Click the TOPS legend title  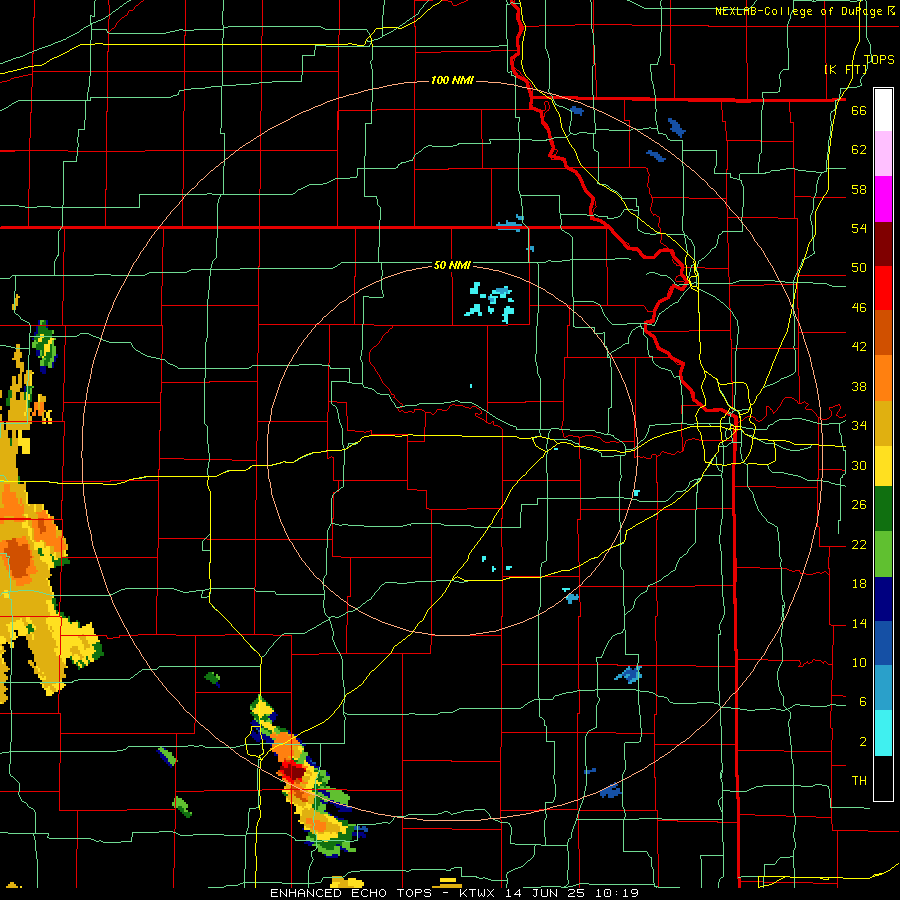[x=879, y=59]
